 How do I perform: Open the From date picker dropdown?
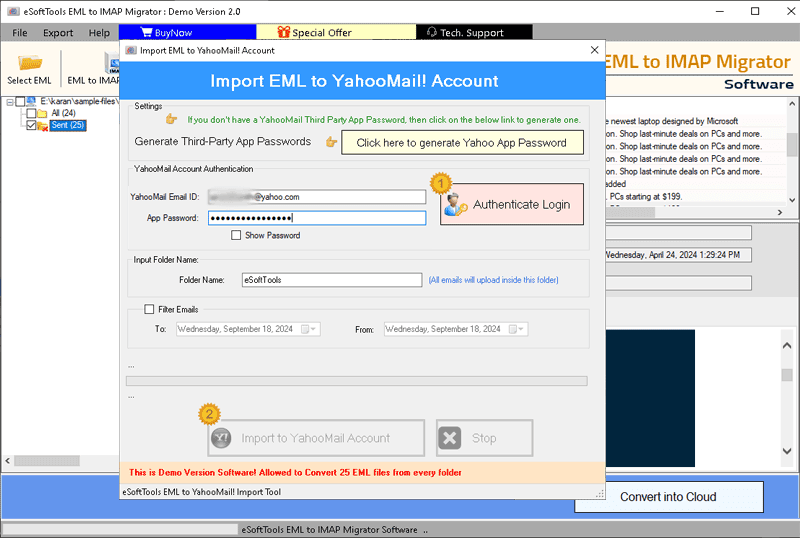pos(517,329)
